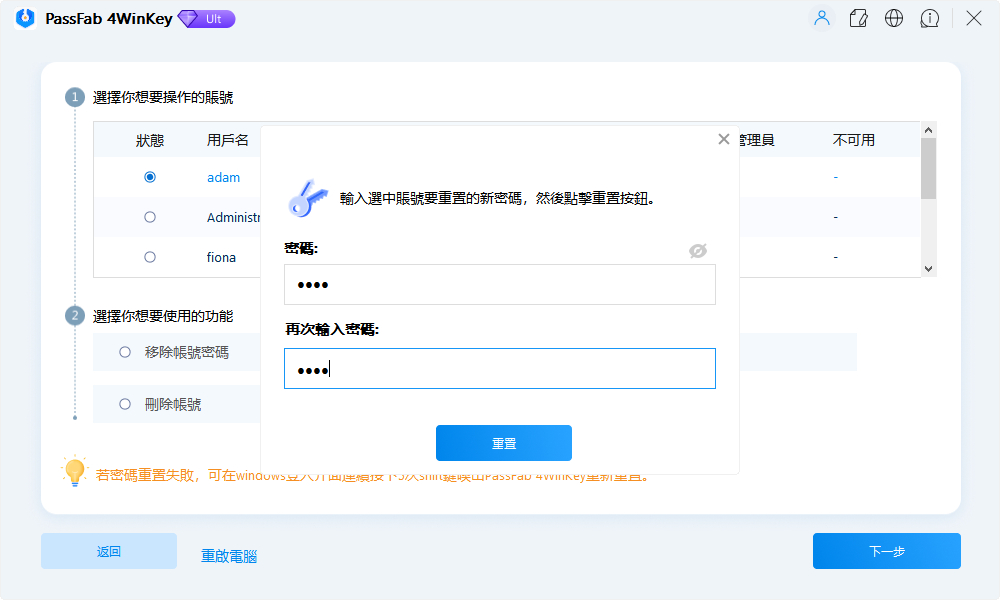Click the lightbulb tip icon

75,472
